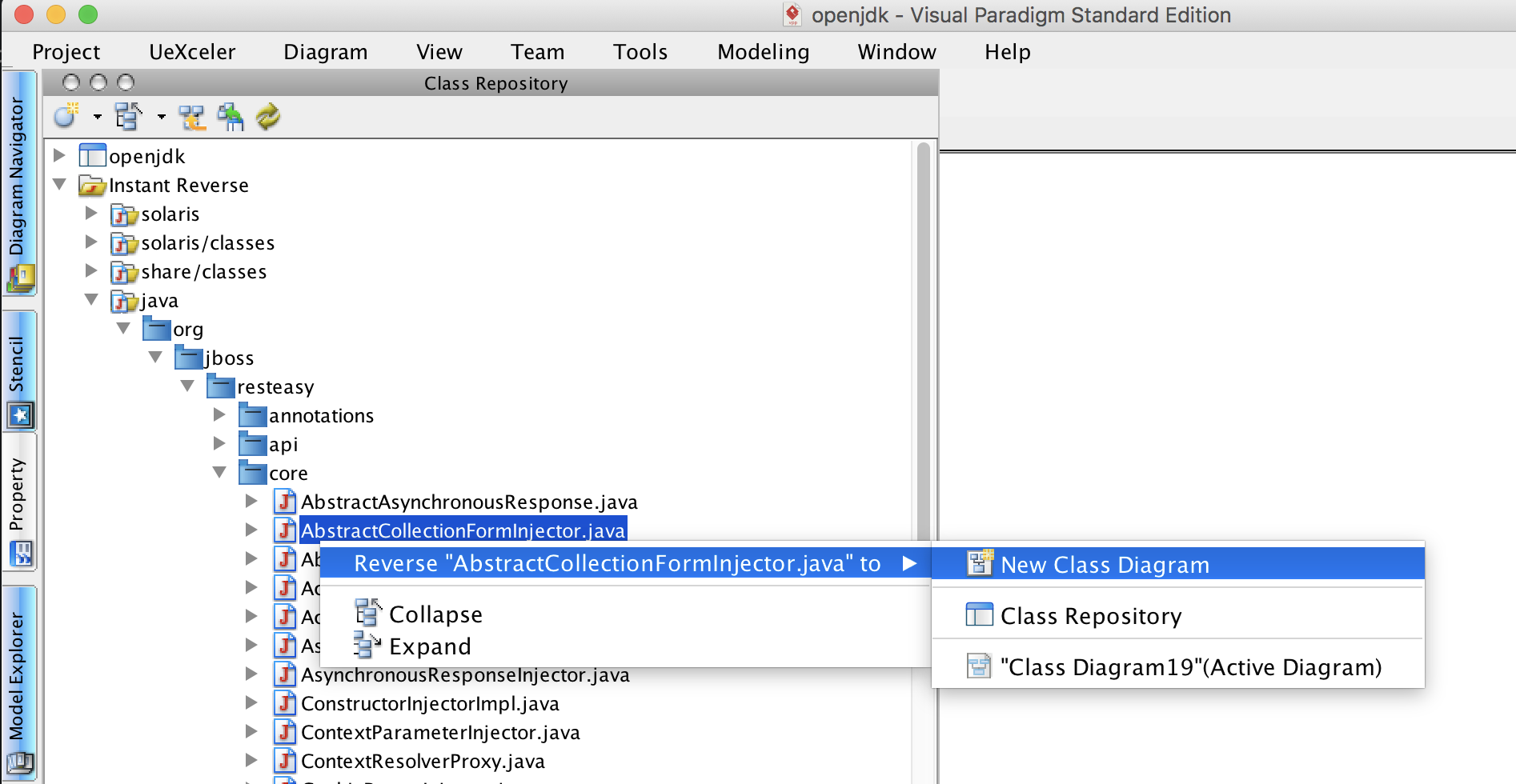Click the jboss package icon
1516x784 pixels.
(189, 358)
